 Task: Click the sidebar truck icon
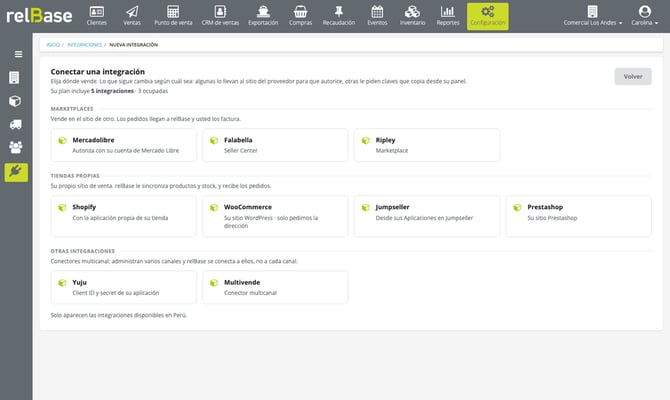click(15, 124)
